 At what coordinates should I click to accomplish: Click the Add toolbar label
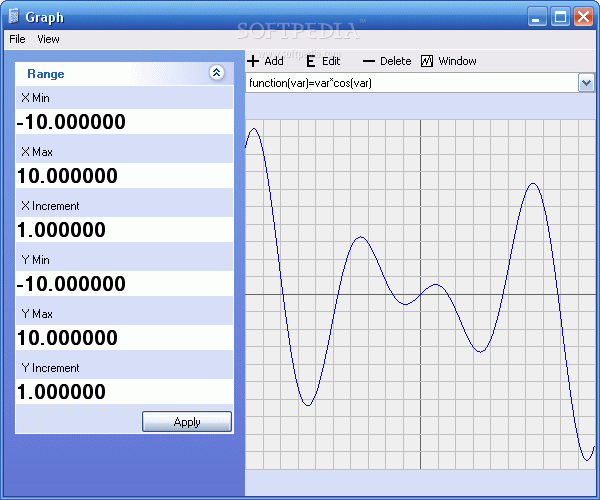coord(274,61)
